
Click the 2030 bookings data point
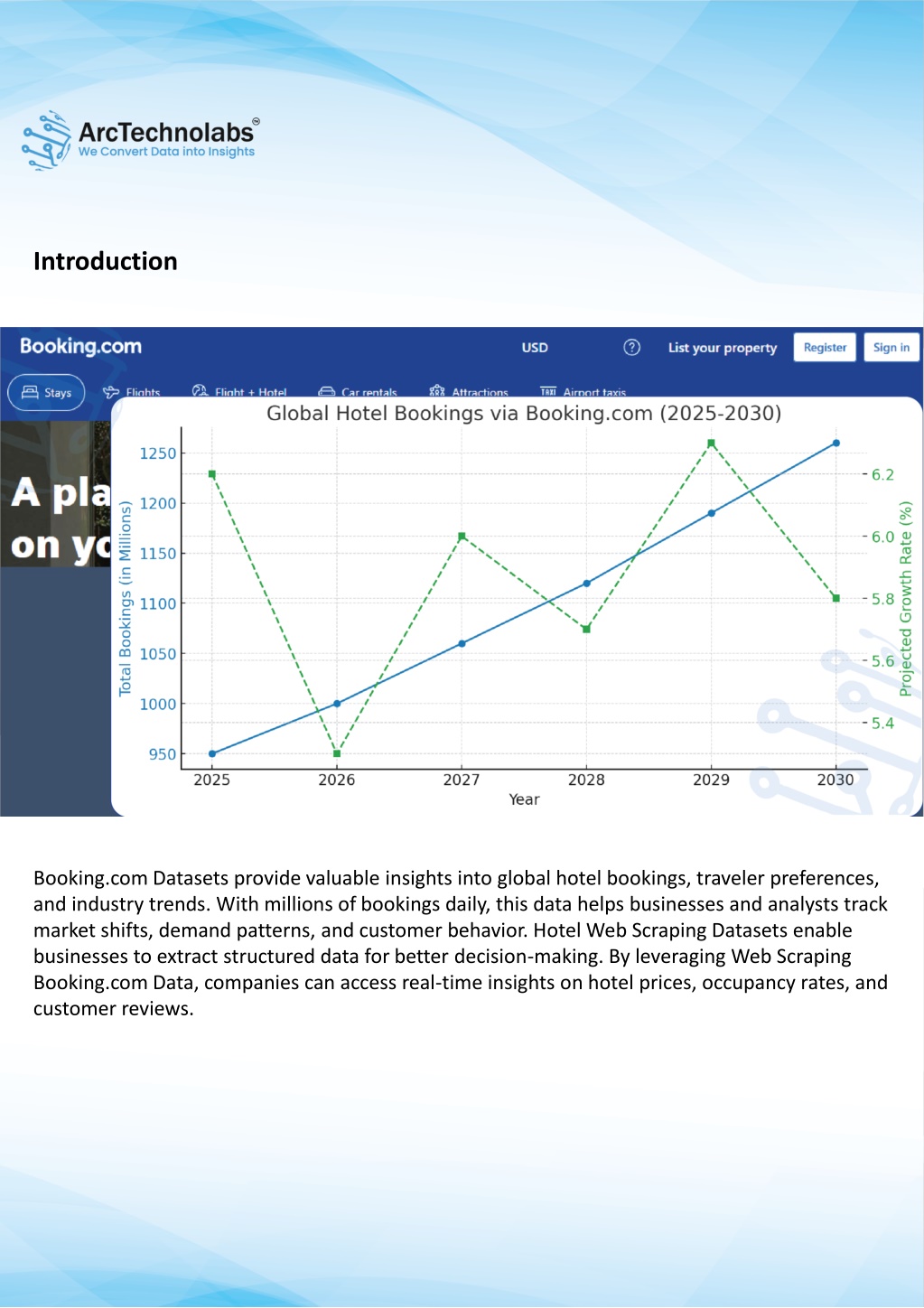[836, 443]
